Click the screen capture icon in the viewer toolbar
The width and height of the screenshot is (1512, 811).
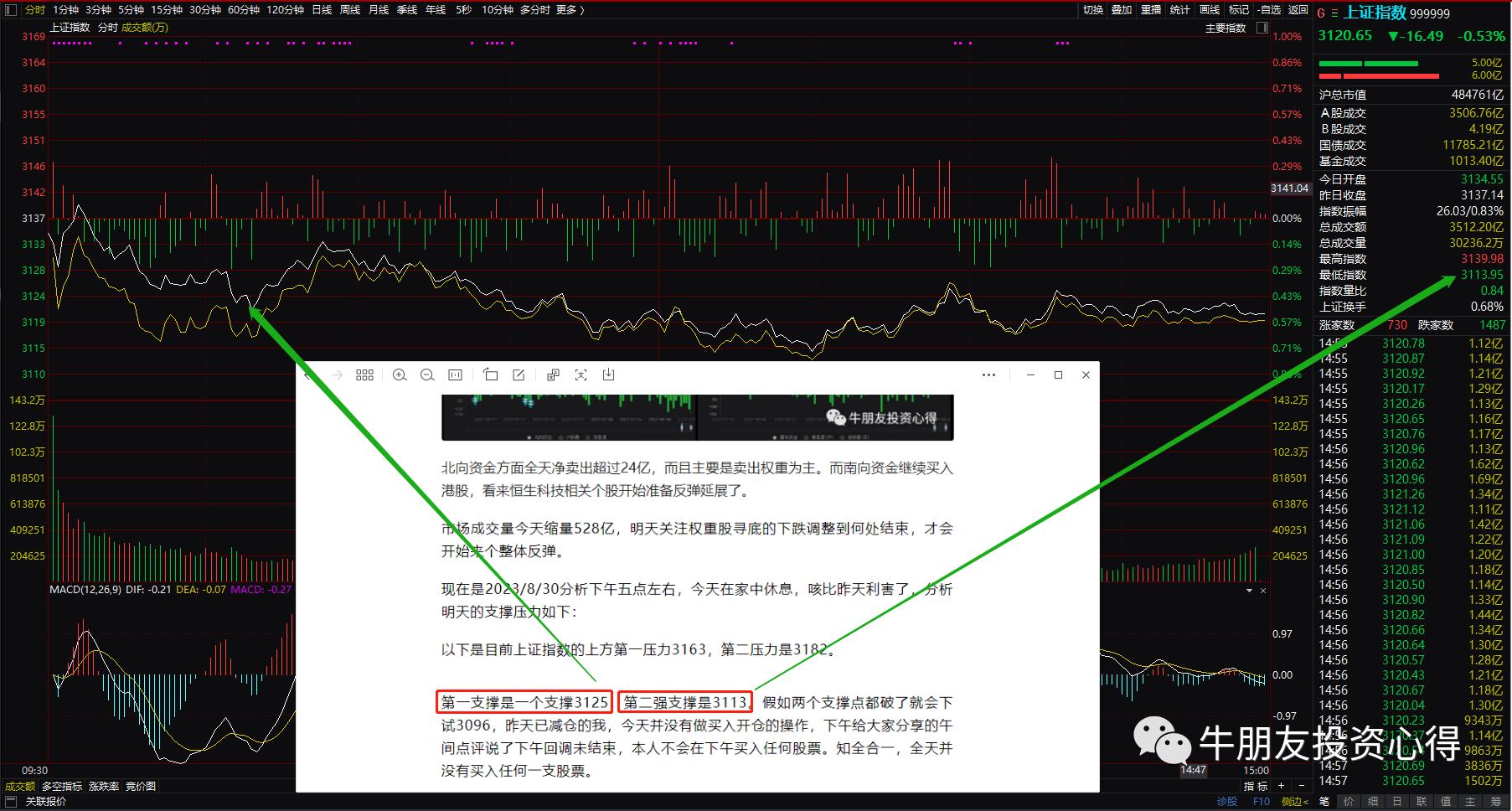tap(581, 375)
